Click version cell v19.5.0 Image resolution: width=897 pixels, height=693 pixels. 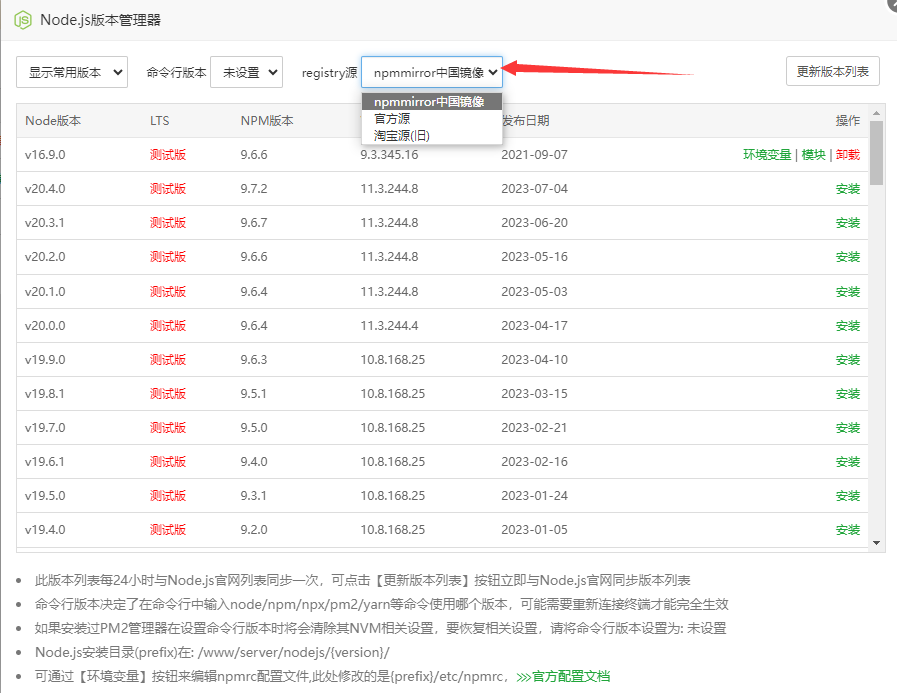(x=45, y=496)
